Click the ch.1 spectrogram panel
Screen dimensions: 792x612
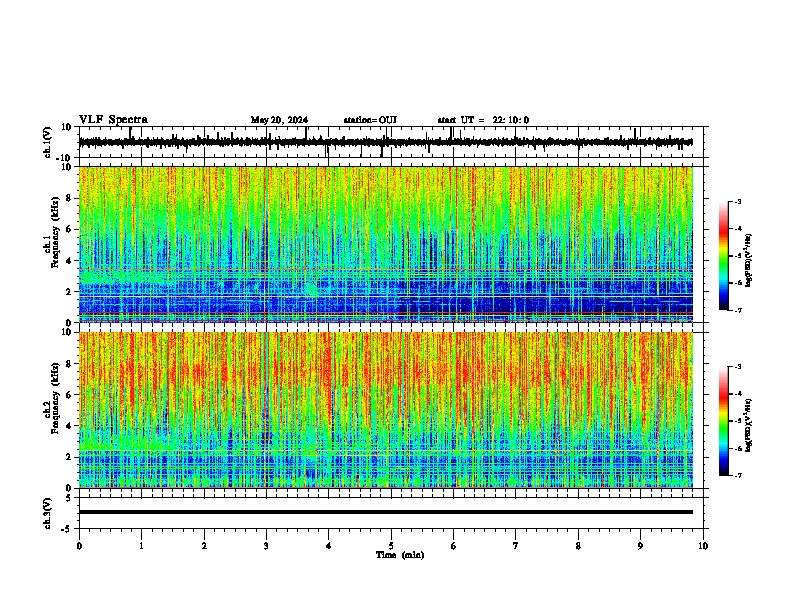tap(386, 244)
